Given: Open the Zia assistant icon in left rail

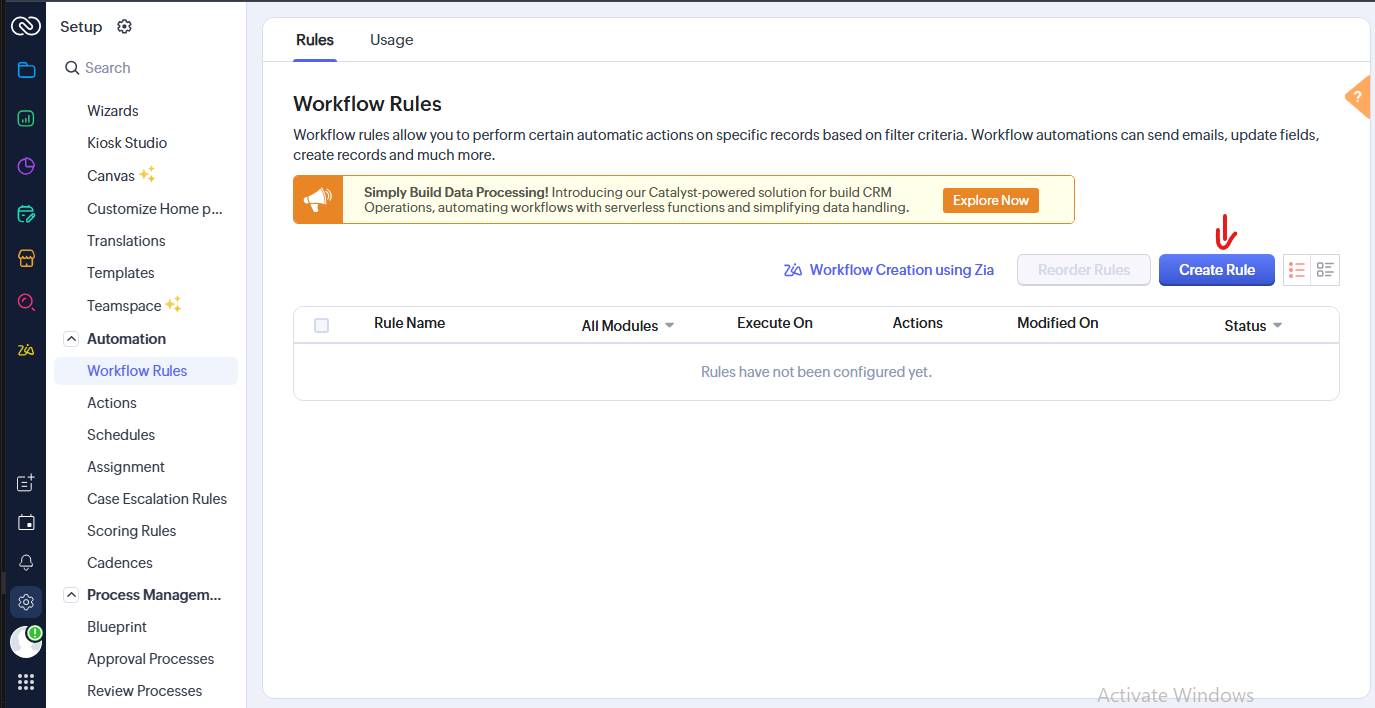Looking at the screenshot, I should (26, 350).
